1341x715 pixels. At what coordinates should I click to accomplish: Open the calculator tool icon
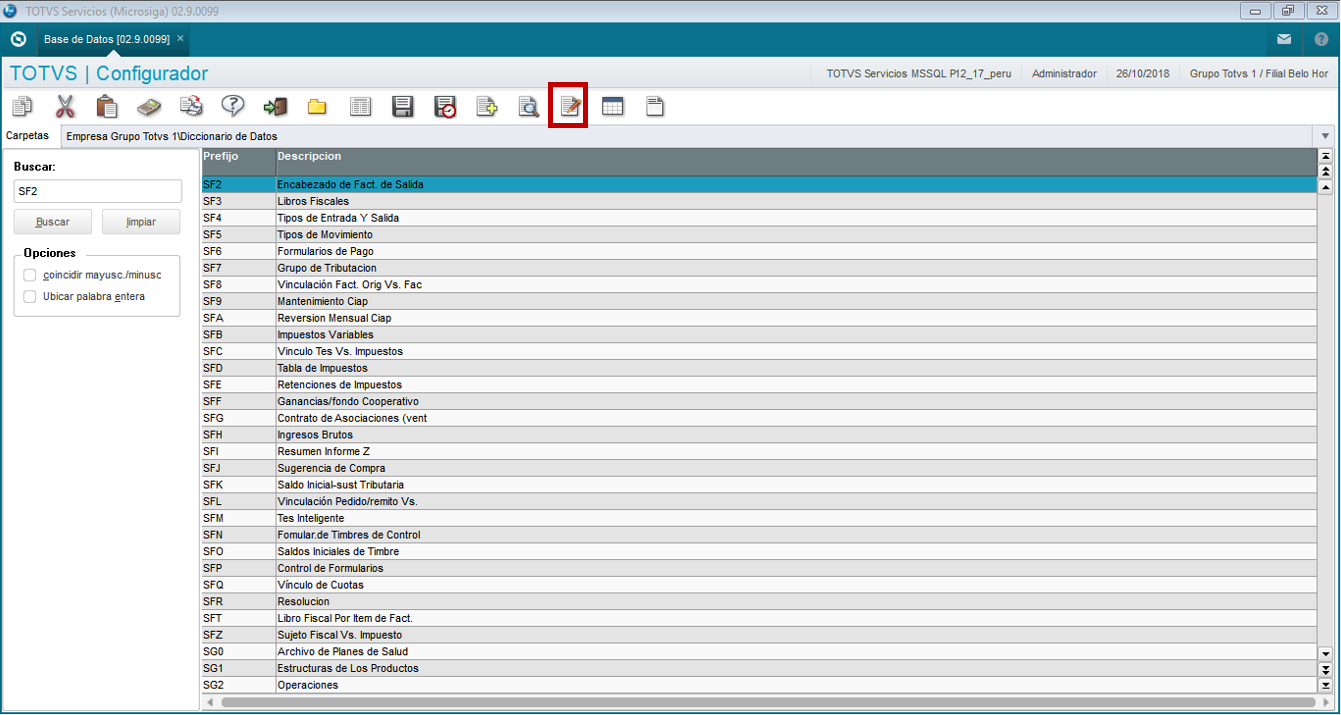coord(149,106)
